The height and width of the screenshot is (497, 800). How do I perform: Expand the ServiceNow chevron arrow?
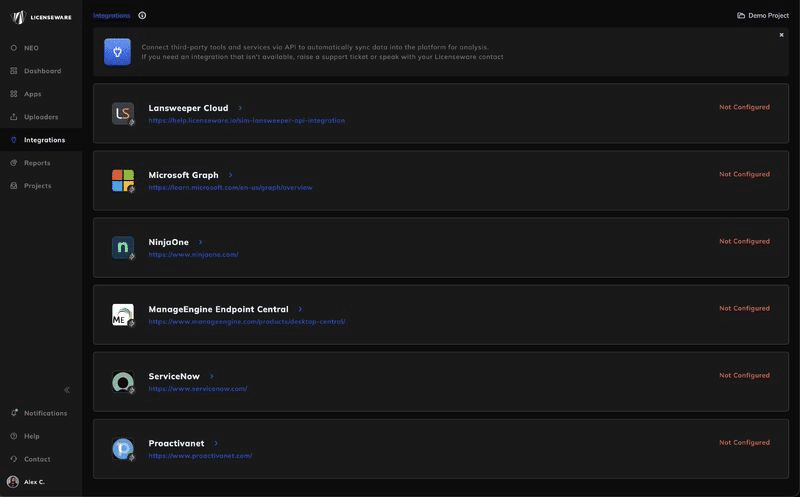pos(211,376)
